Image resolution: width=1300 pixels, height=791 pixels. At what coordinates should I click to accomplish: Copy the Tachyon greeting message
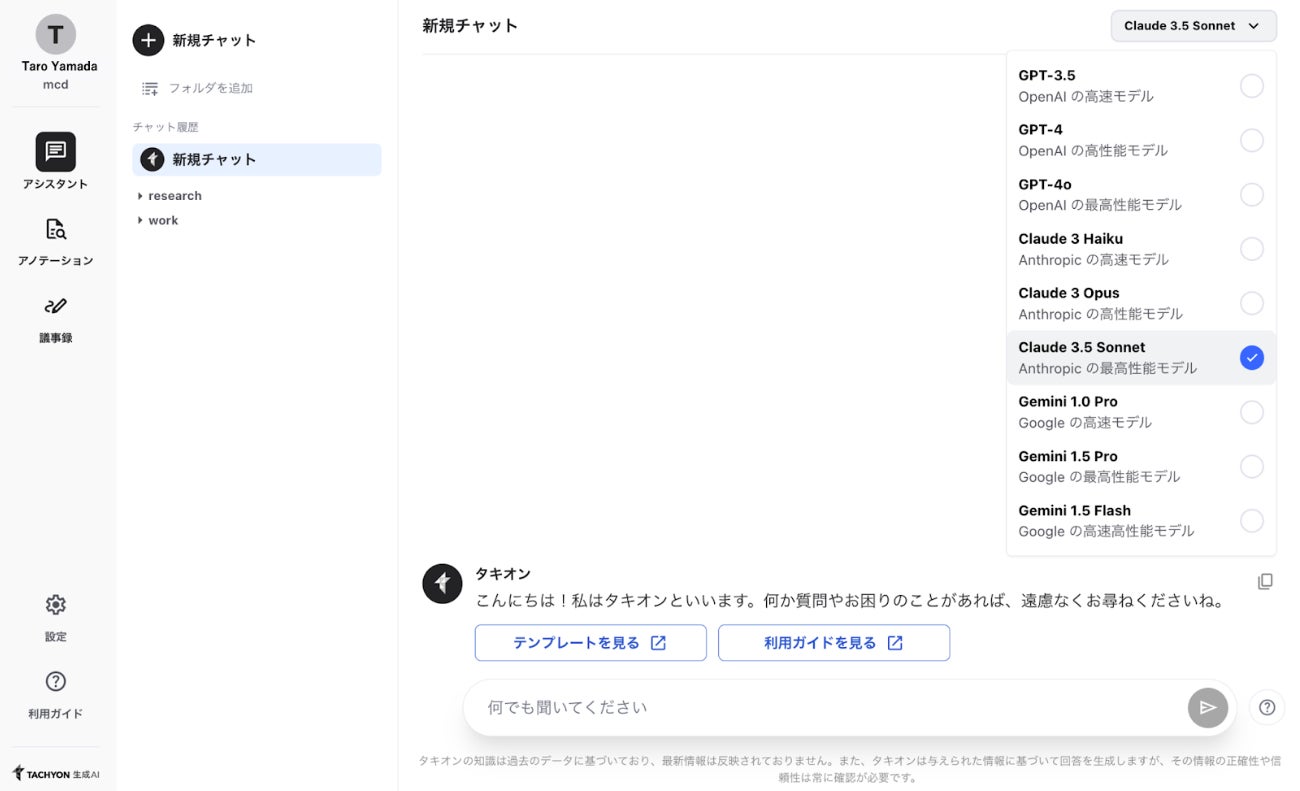[1265, 581]
